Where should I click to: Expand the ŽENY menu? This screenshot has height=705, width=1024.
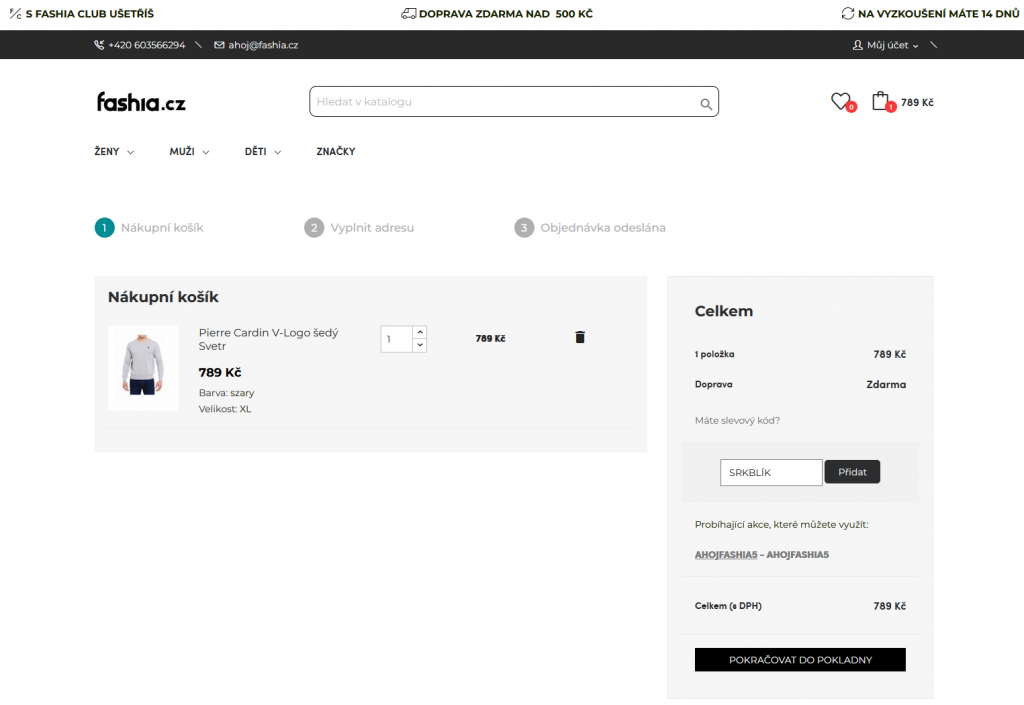114,151
